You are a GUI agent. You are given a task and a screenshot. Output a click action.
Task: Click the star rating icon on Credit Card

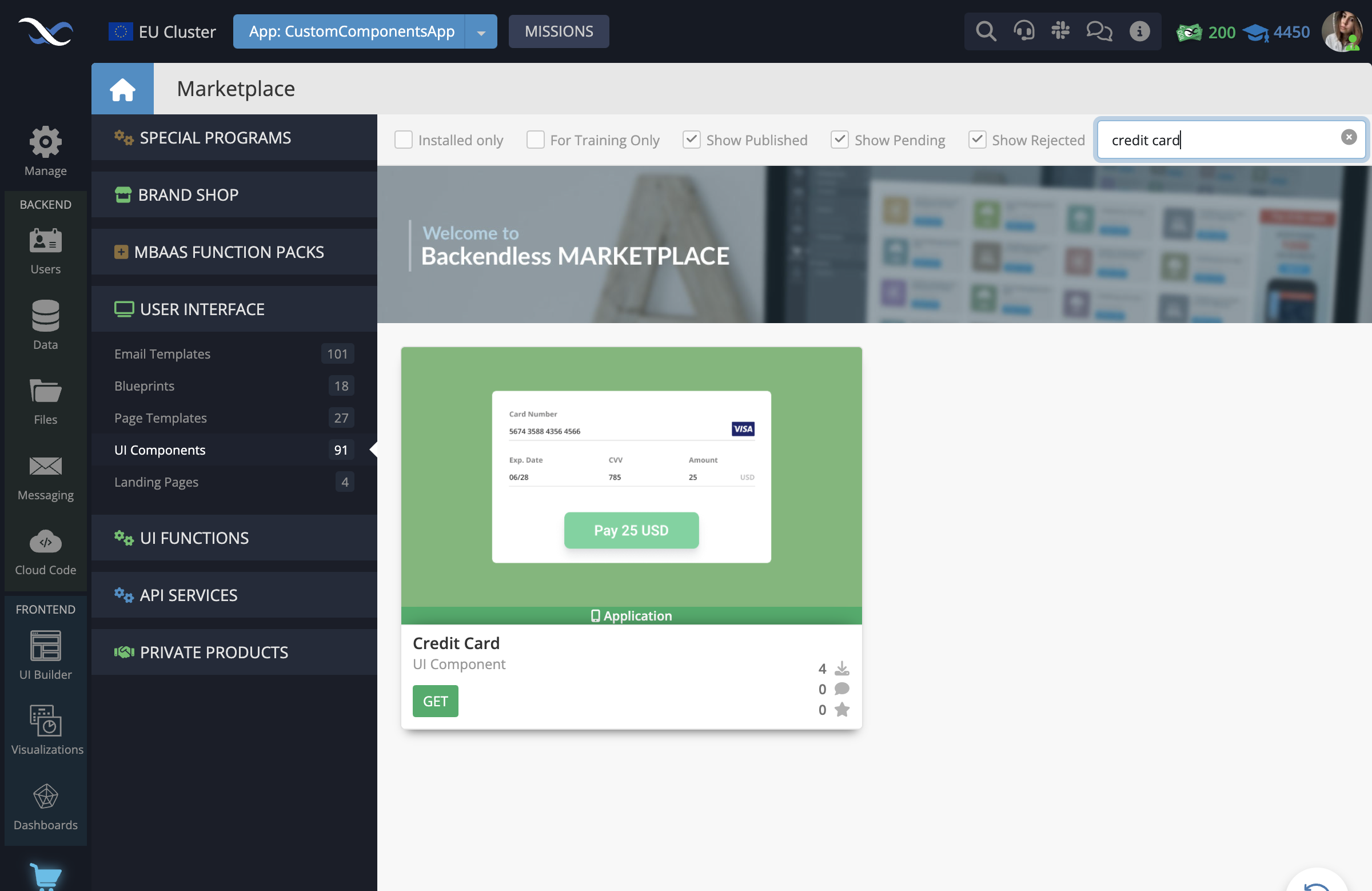(x=842, y=710)
